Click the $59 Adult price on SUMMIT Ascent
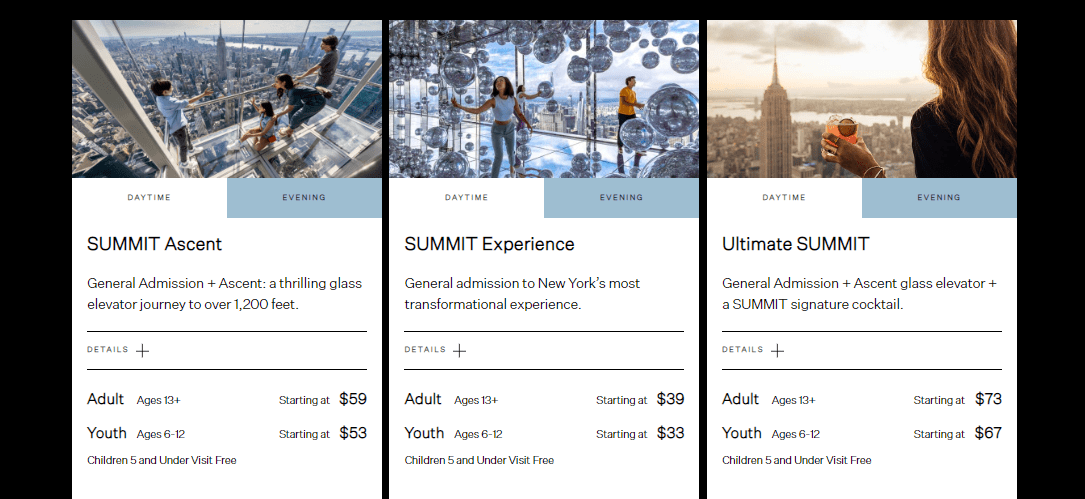The height and width of the screenshot is (499, 1085). pos(353,399)
